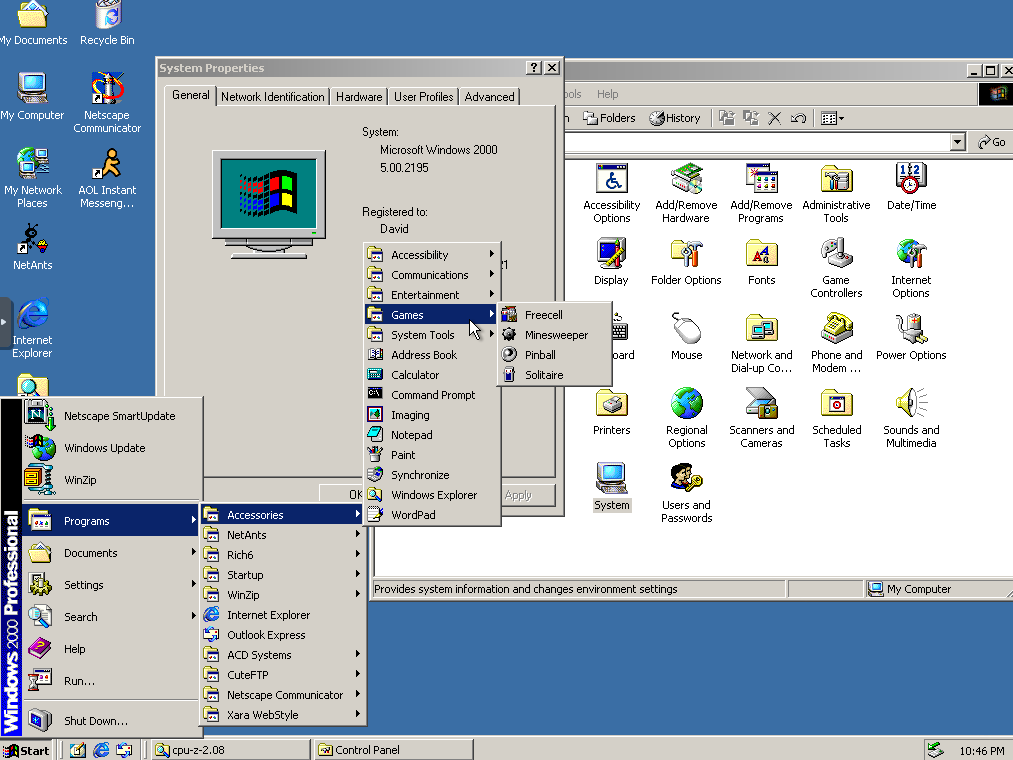Switch to the Network Identification tab
This screenshot has width=1013, height=760.
point(273,97)
